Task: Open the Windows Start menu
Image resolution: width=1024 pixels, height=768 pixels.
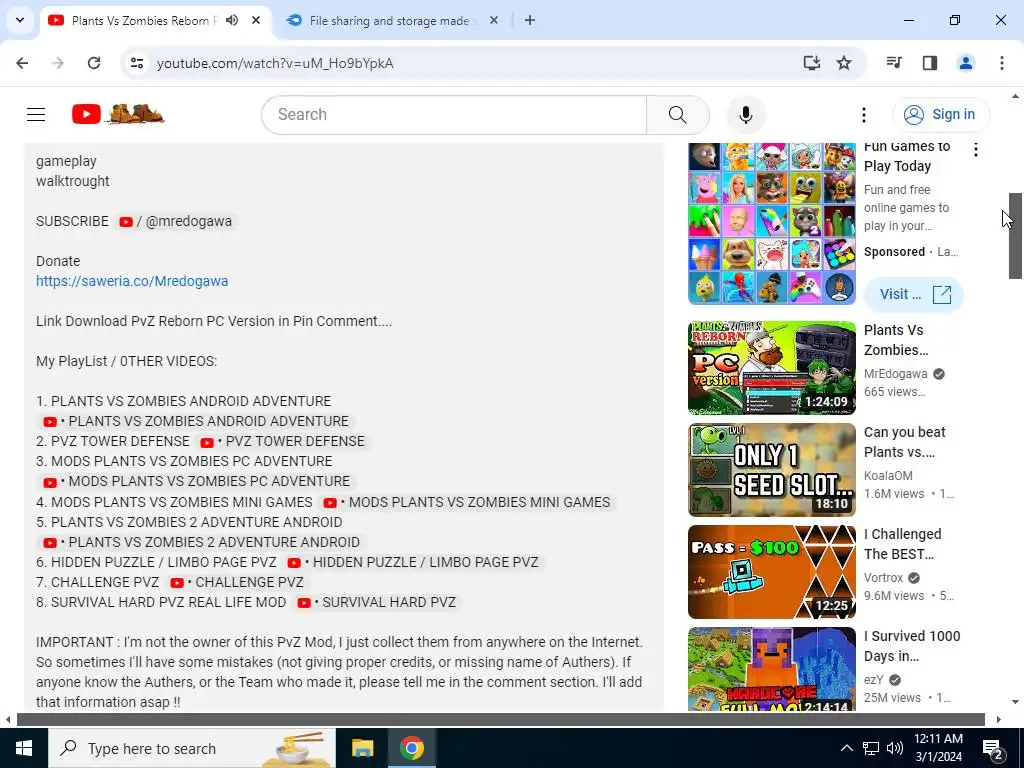Action: tap(24, 748)
